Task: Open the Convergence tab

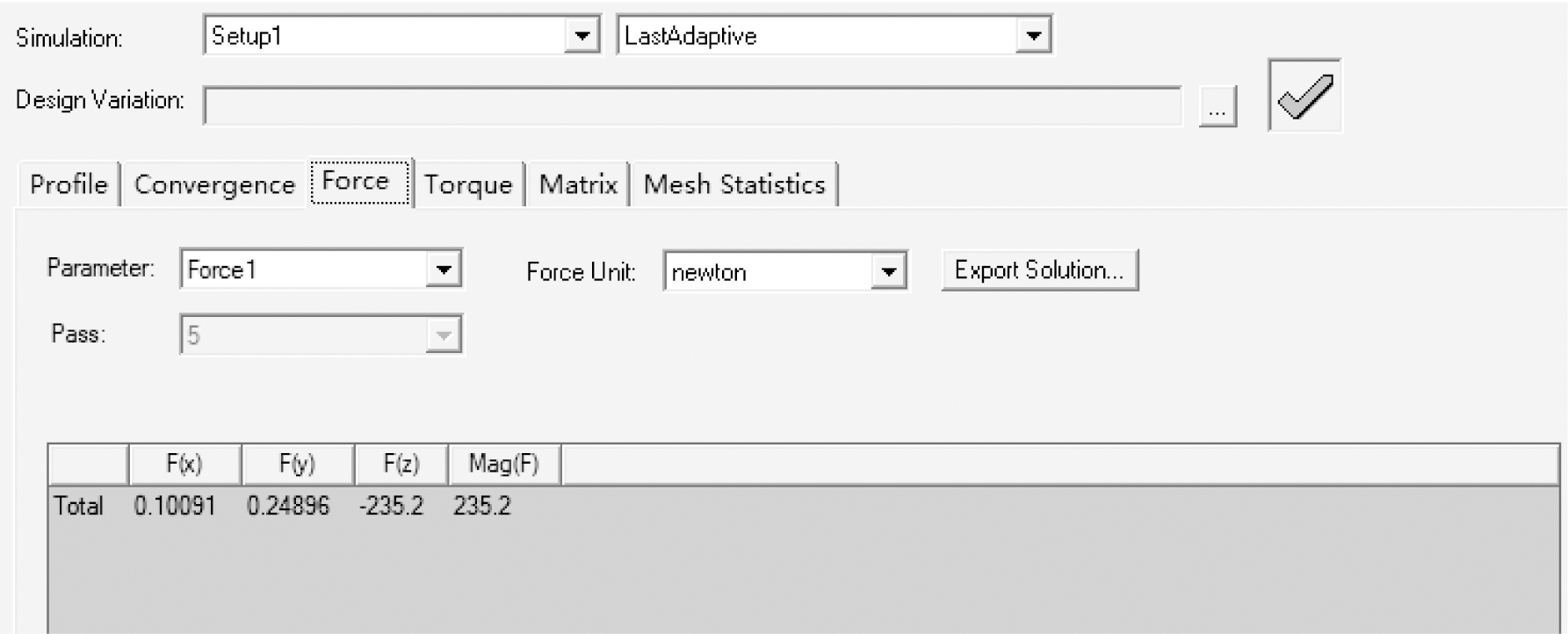Action: (214, 184)
